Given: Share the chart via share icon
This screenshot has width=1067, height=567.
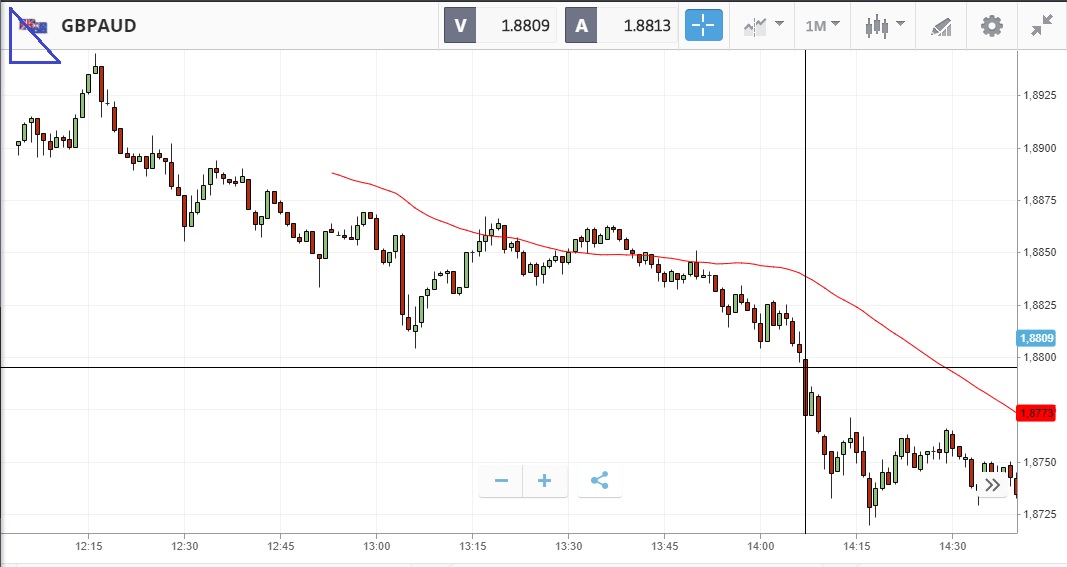Looking at the screenshot, I should [599, 481].
